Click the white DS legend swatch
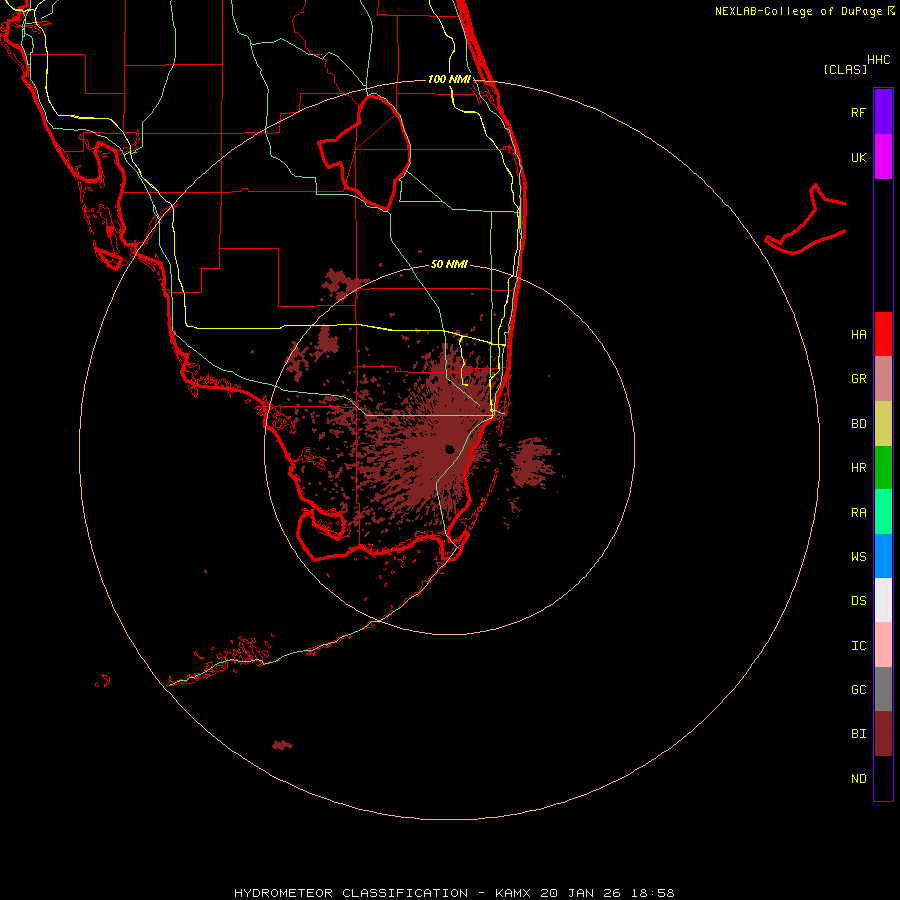 pyautogui.click(x=883, y=600)
